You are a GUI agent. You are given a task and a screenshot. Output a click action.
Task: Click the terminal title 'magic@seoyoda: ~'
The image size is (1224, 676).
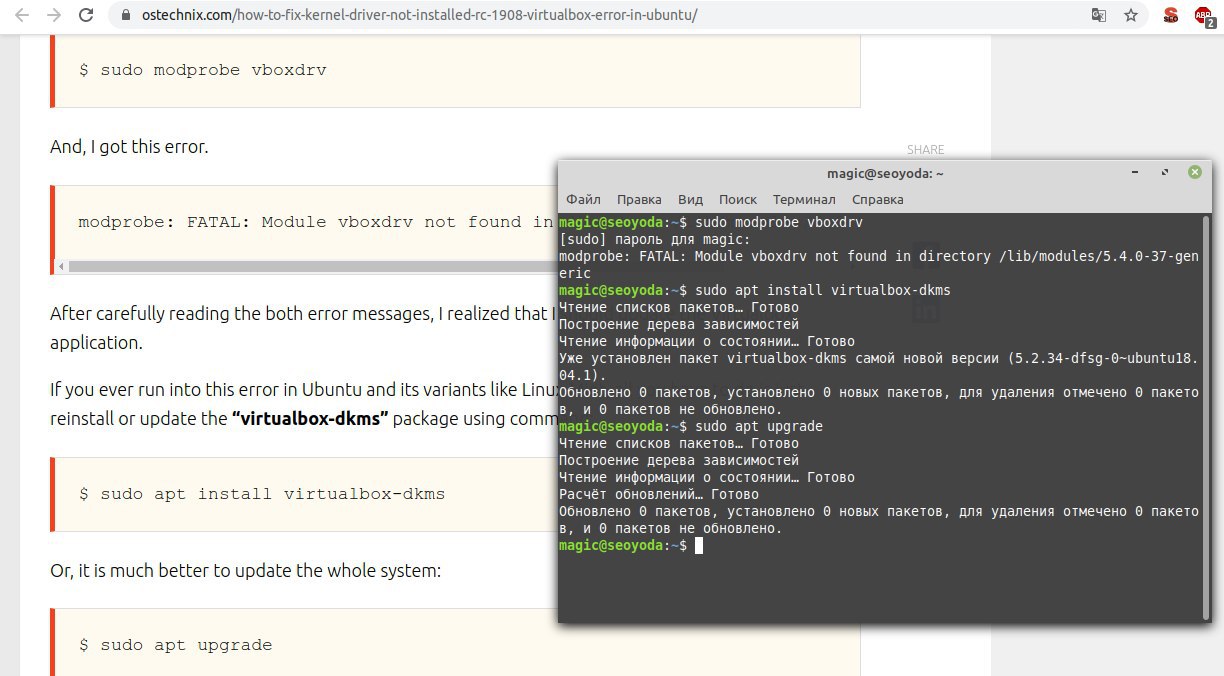tap(885, 173)
